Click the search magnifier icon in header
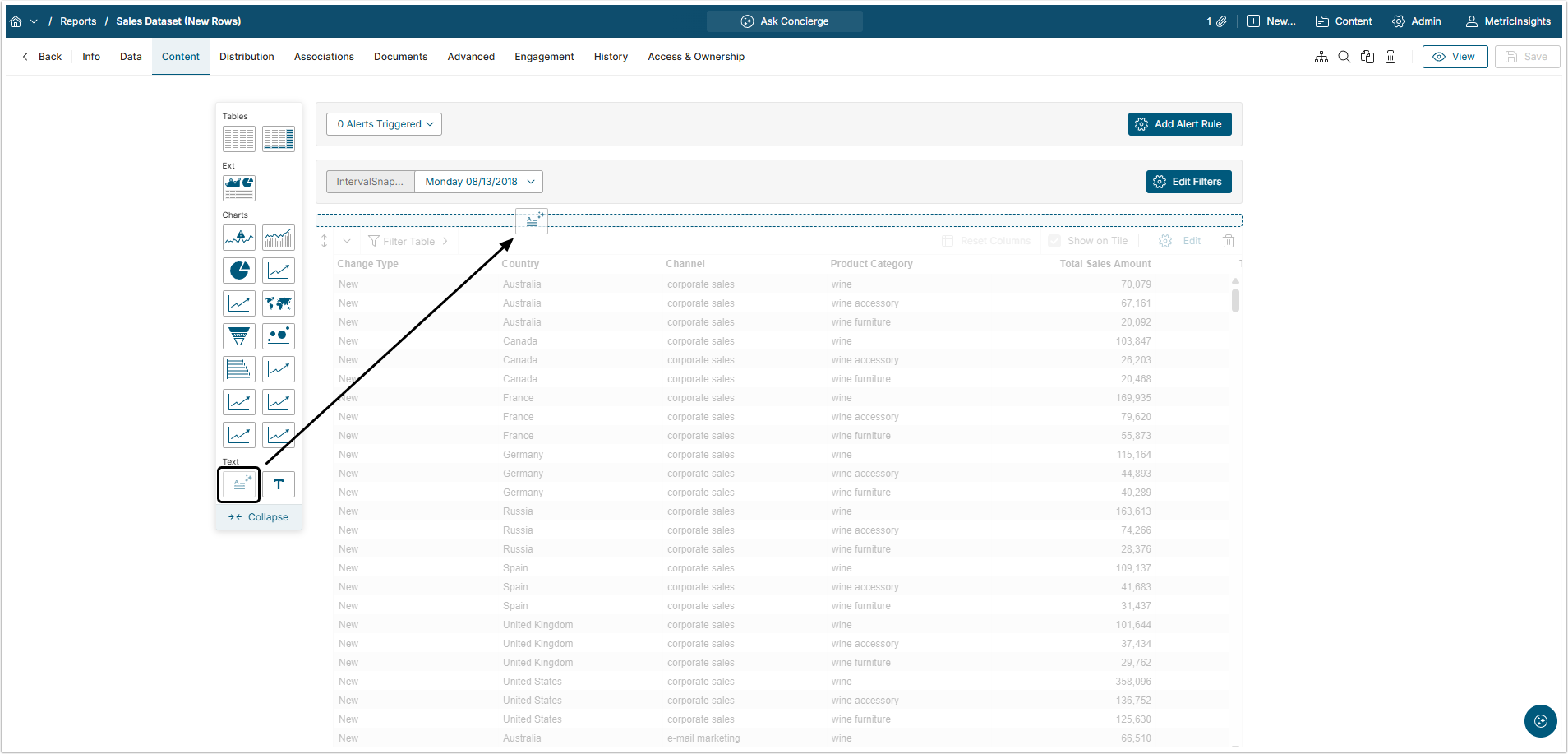Viewport: 1568px width, 754px height. (1344, 57)
